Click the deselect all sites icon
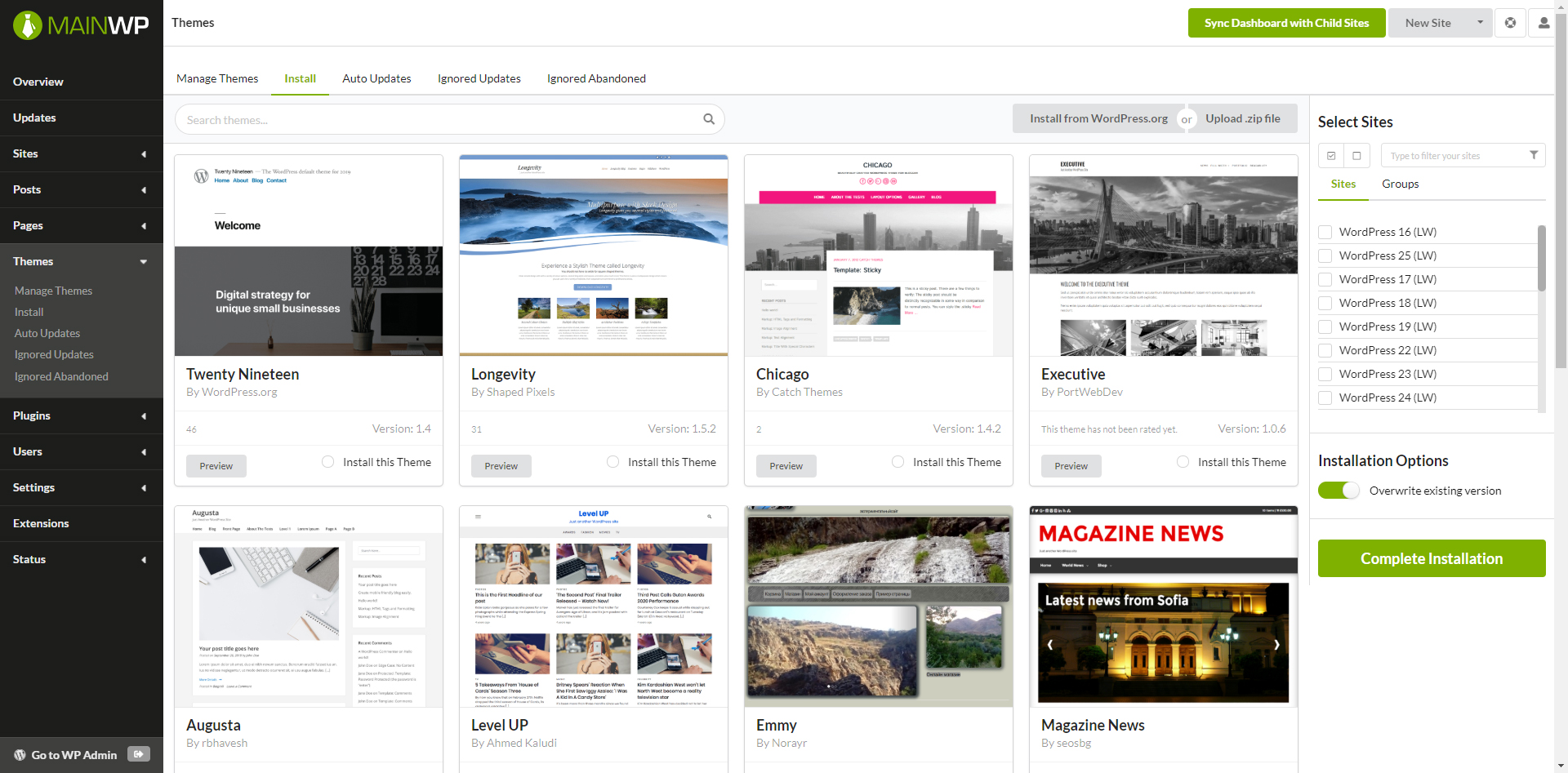Viewport: 1568px width, 773px height. [1356, 155]
